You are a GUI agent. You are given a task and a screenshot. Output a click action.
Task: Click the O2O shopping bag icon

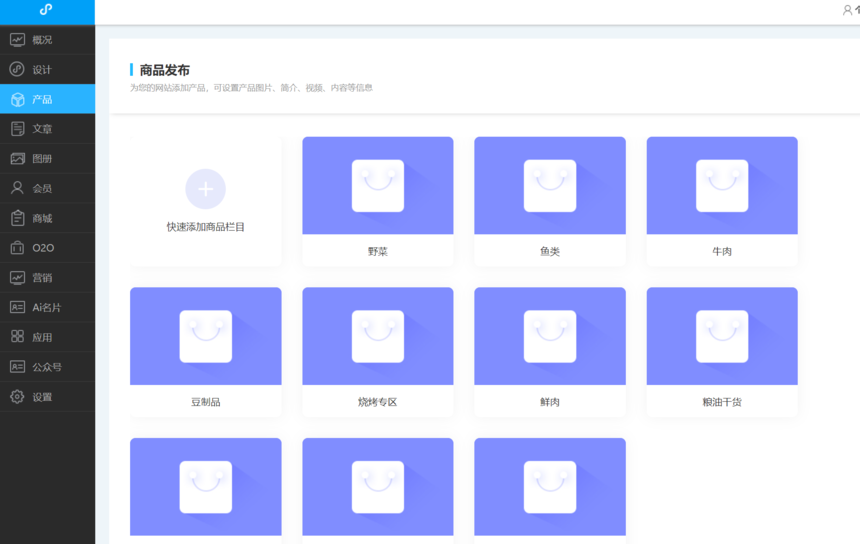18,247
